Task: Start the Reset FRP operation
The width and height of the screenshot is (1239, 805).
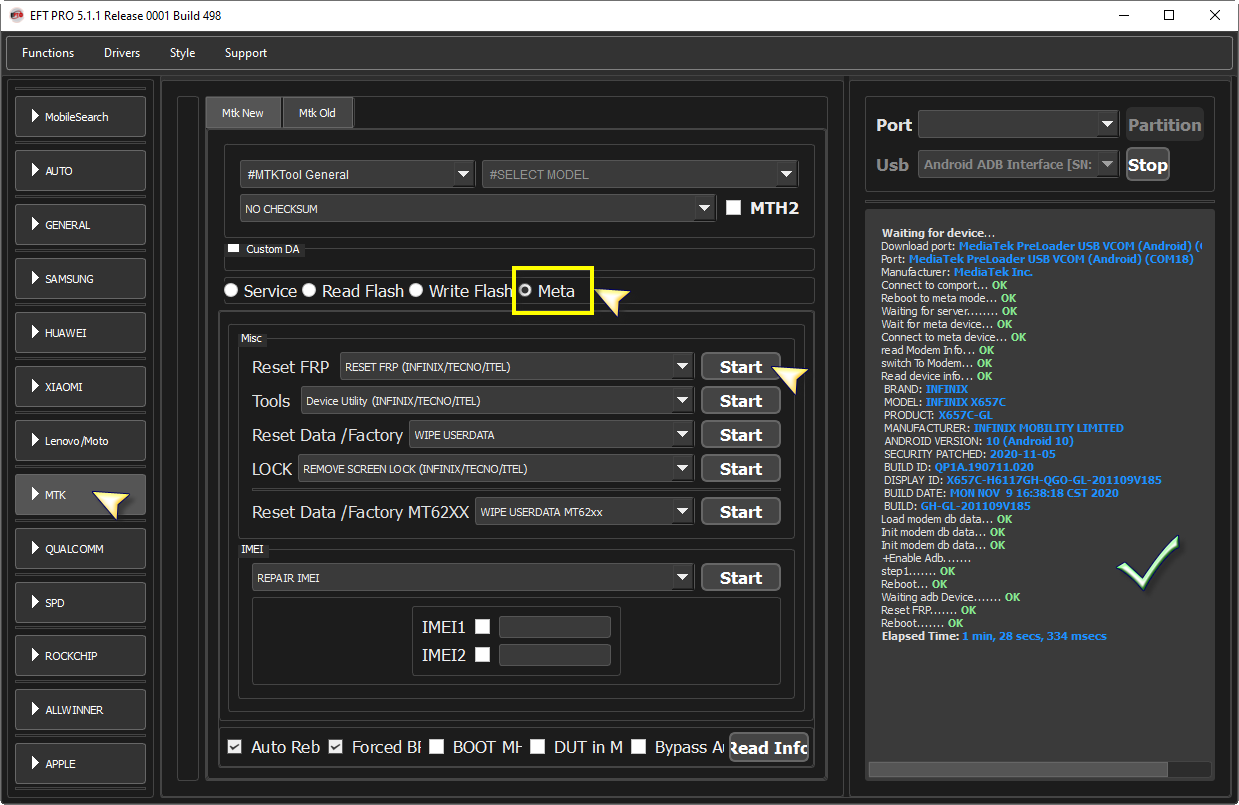Action: pos(741,367)
